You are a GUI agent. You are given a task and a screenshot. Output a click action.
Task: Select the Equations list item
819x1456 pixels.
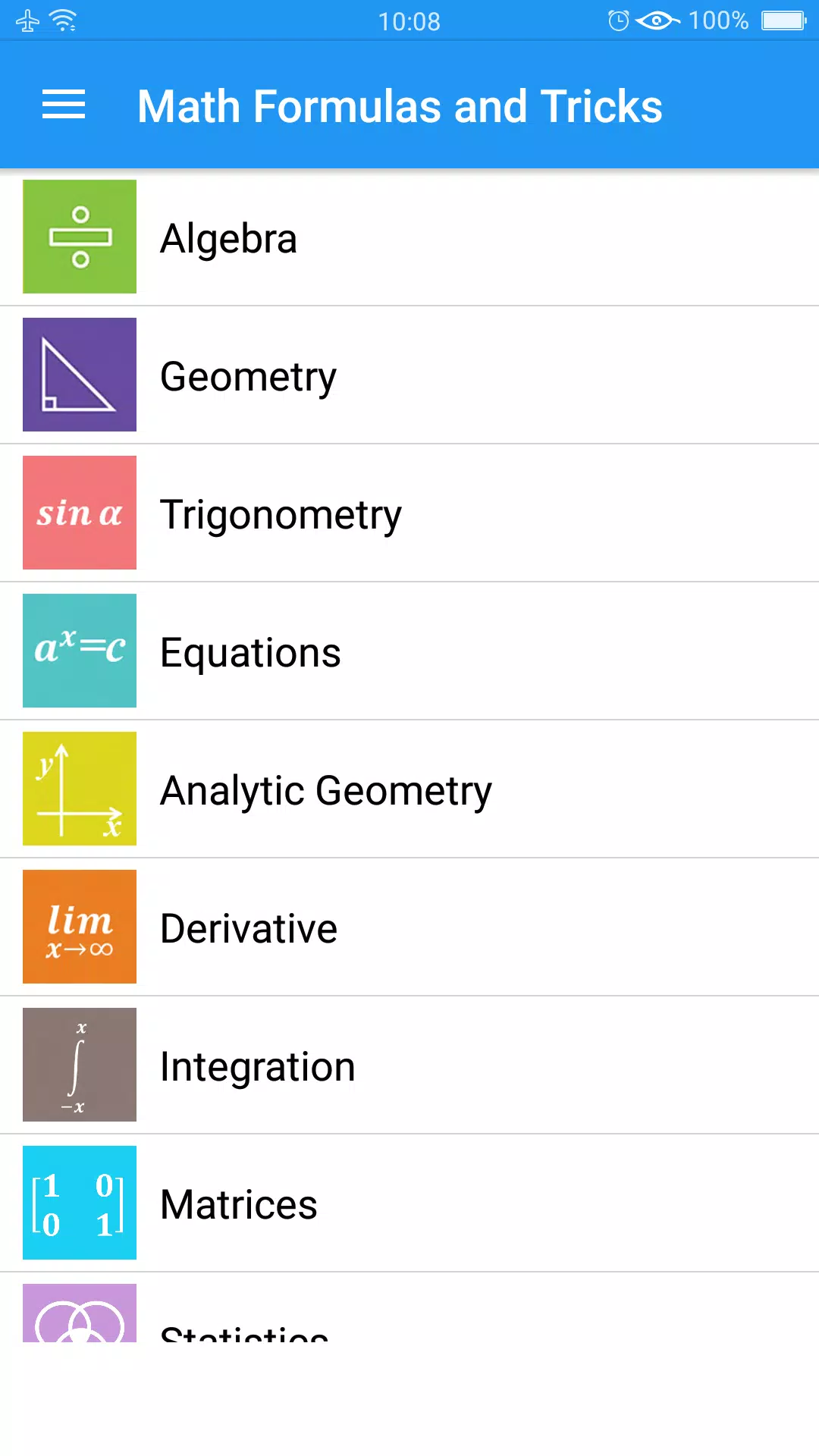pos(409,651)
